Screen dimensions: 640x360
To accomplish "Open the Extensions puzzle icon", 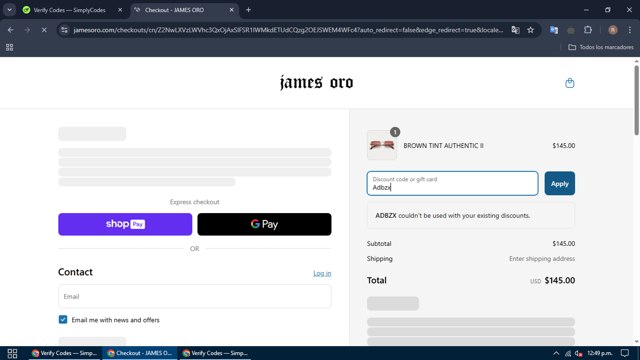I will pyautogui.click(x=588, y=30).
